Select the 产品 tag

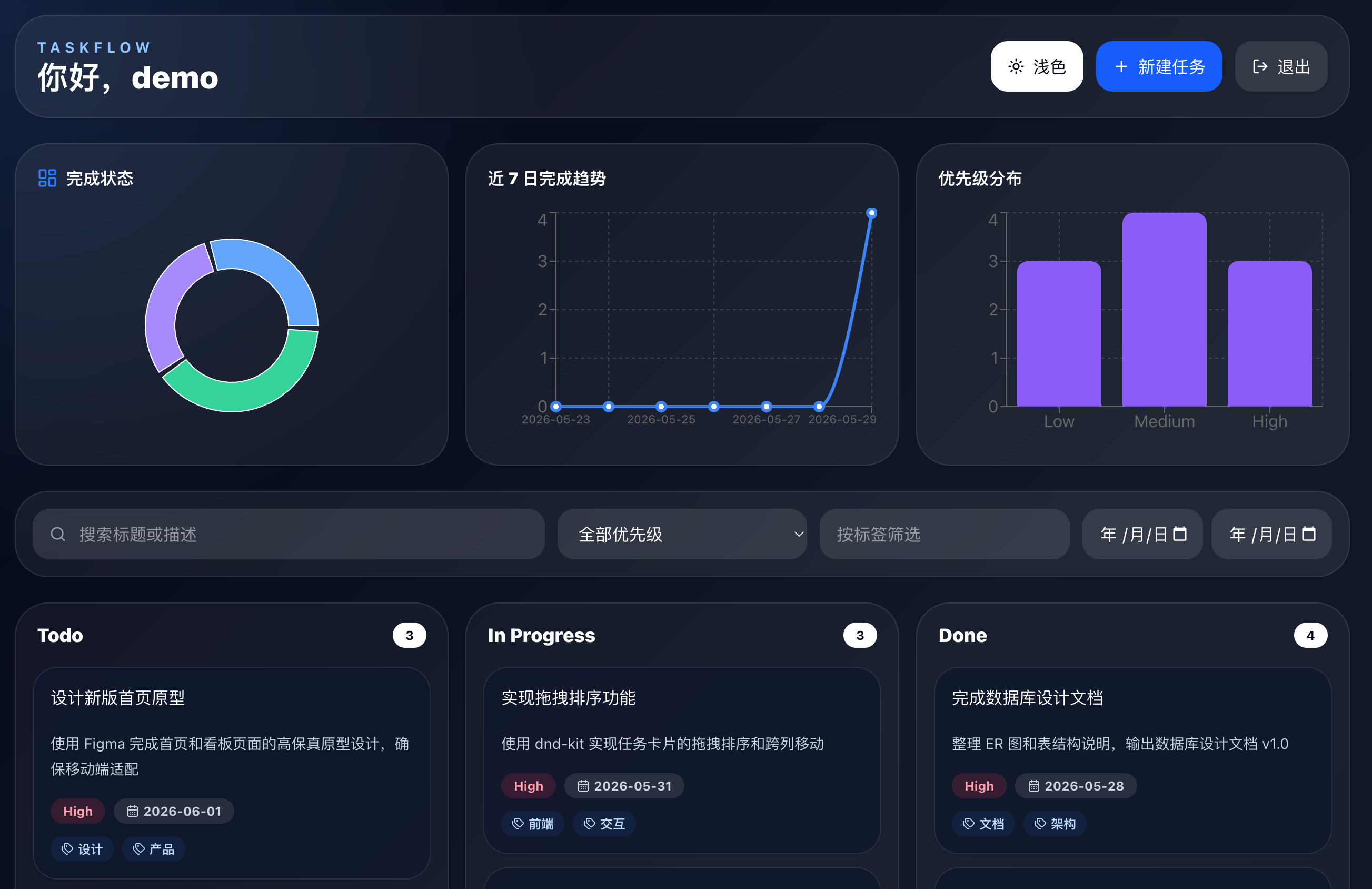tap(153, 848)
